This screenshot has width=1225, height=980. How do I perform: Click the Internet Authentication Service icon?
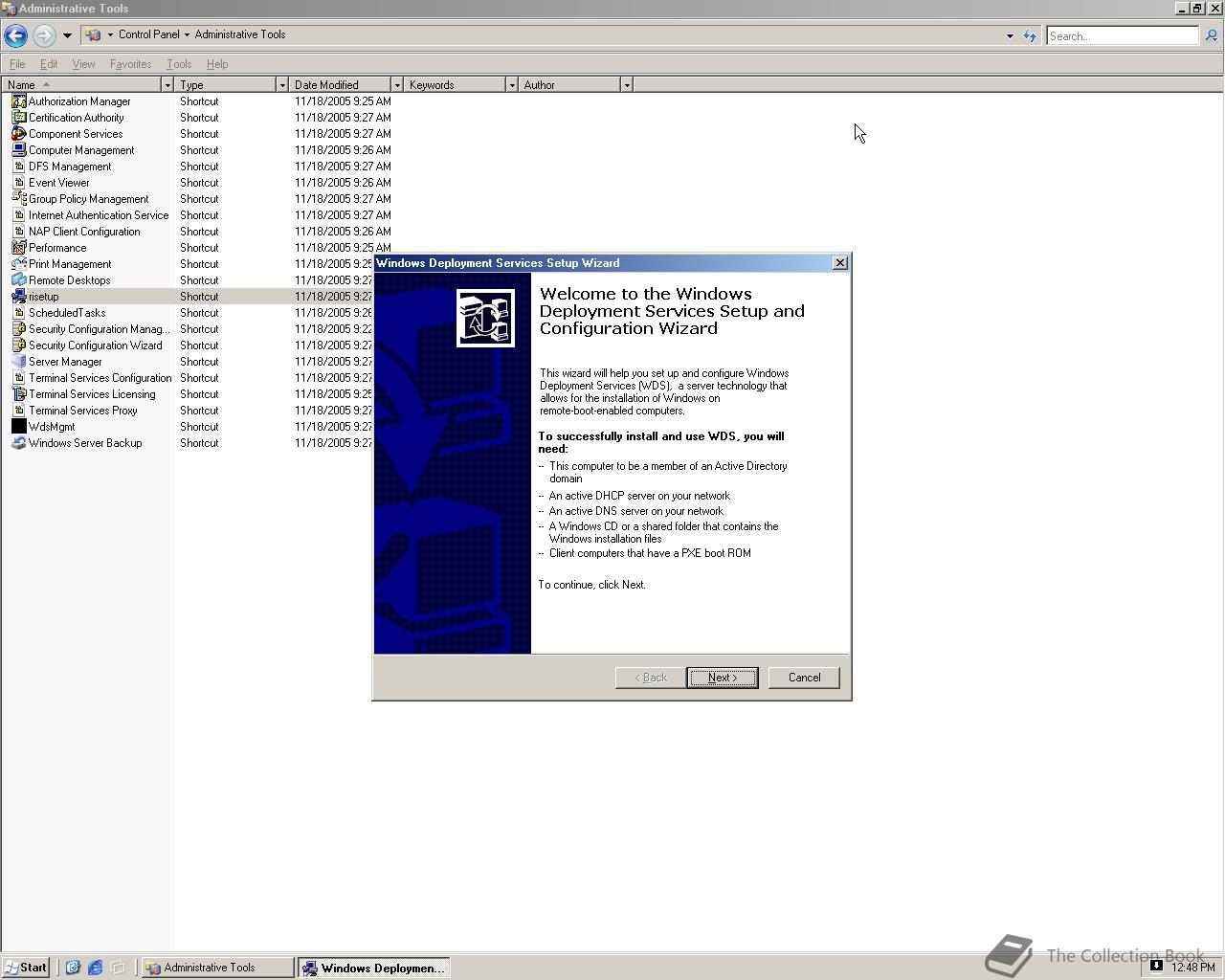(x=18, y=215)
